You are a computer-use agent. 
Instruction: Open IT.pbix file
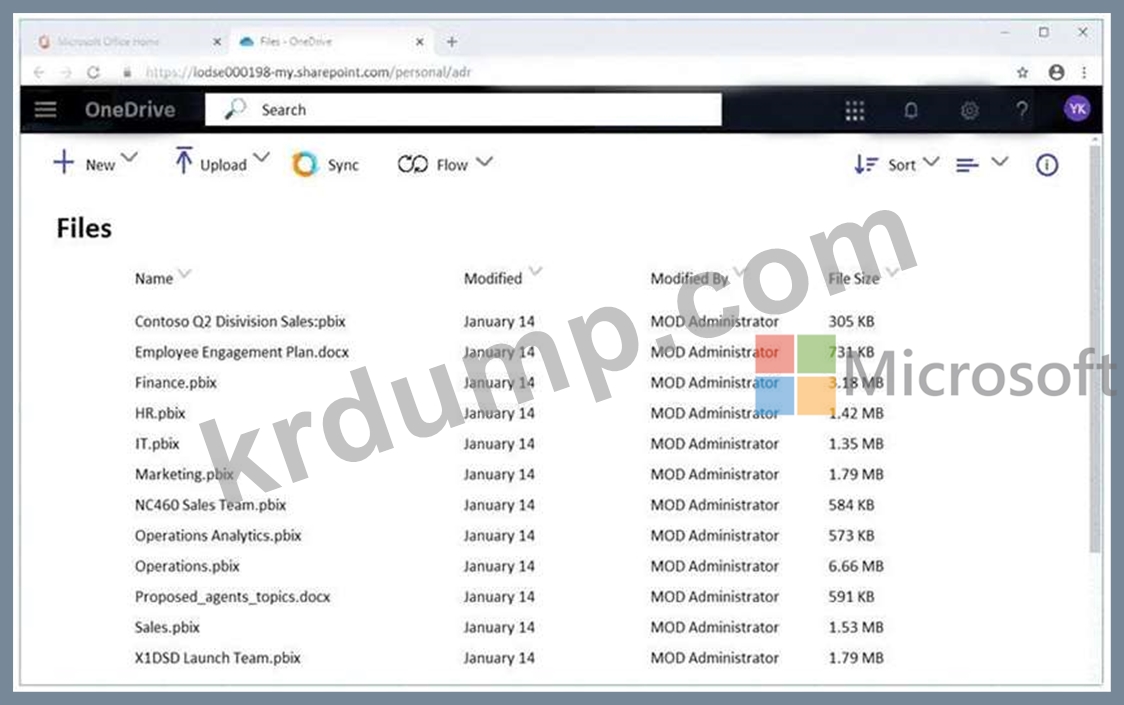(157, 444)
